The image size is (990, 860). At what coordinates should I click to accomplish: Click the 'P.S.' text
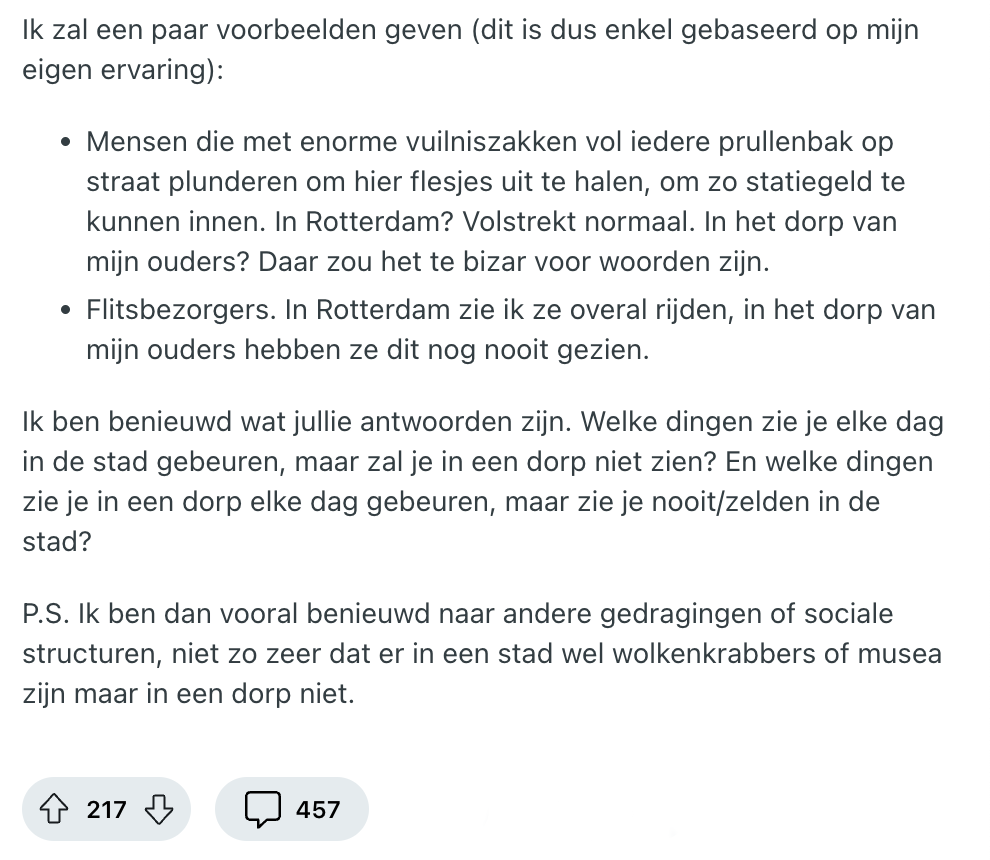[48, 612]
